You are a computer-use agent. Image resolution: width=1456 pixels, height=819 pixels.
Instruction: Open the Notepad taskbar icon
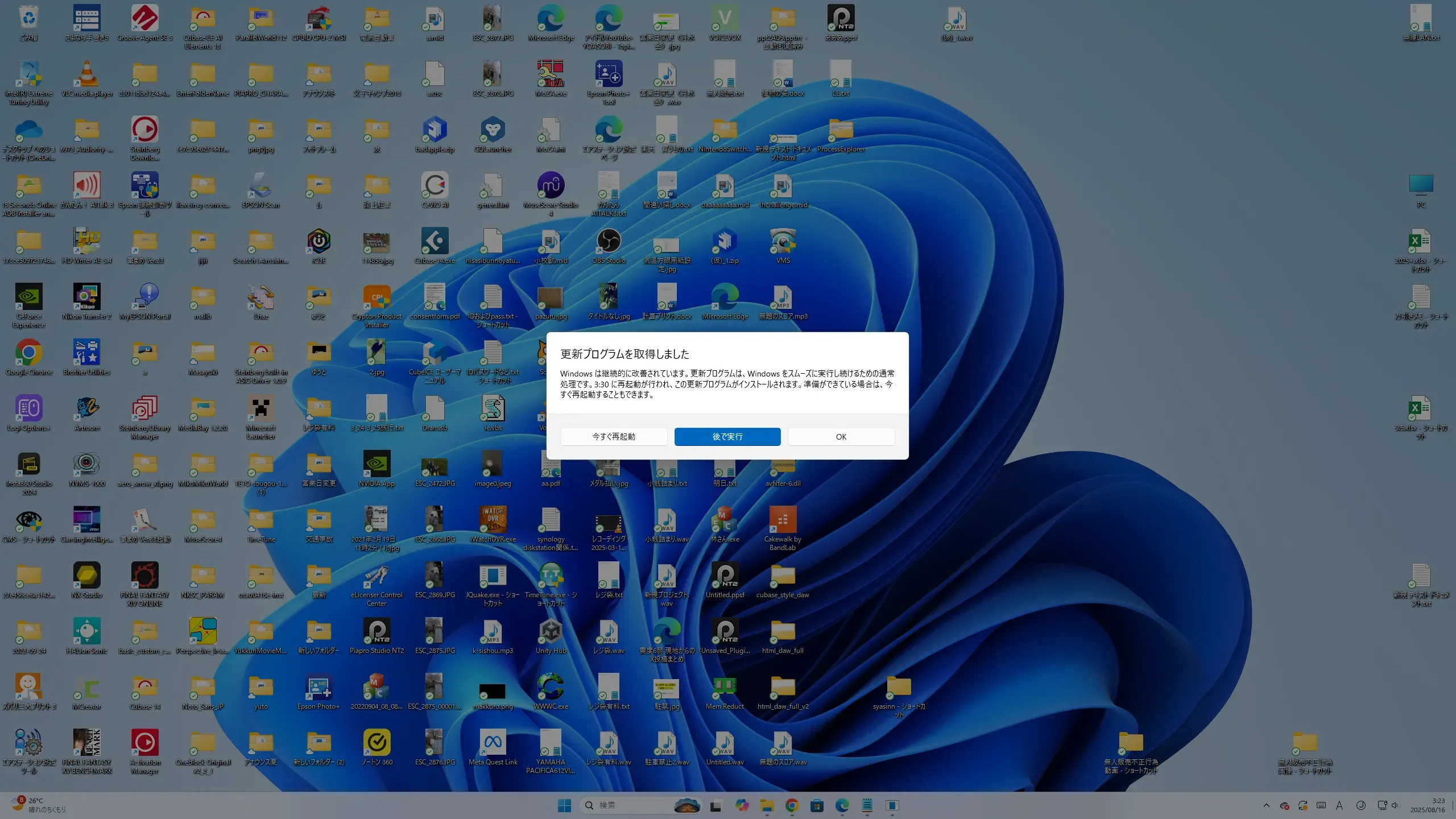(x=867, y=805)
